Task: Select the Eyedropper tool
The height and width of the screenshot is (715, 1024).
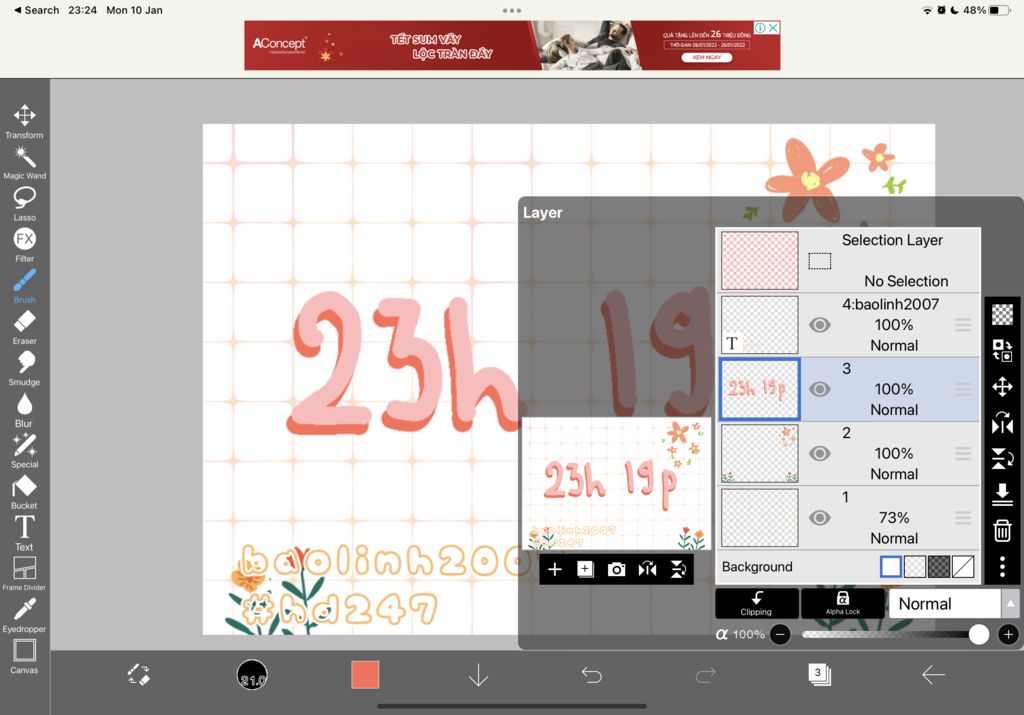Action: [x=24, y=616]
